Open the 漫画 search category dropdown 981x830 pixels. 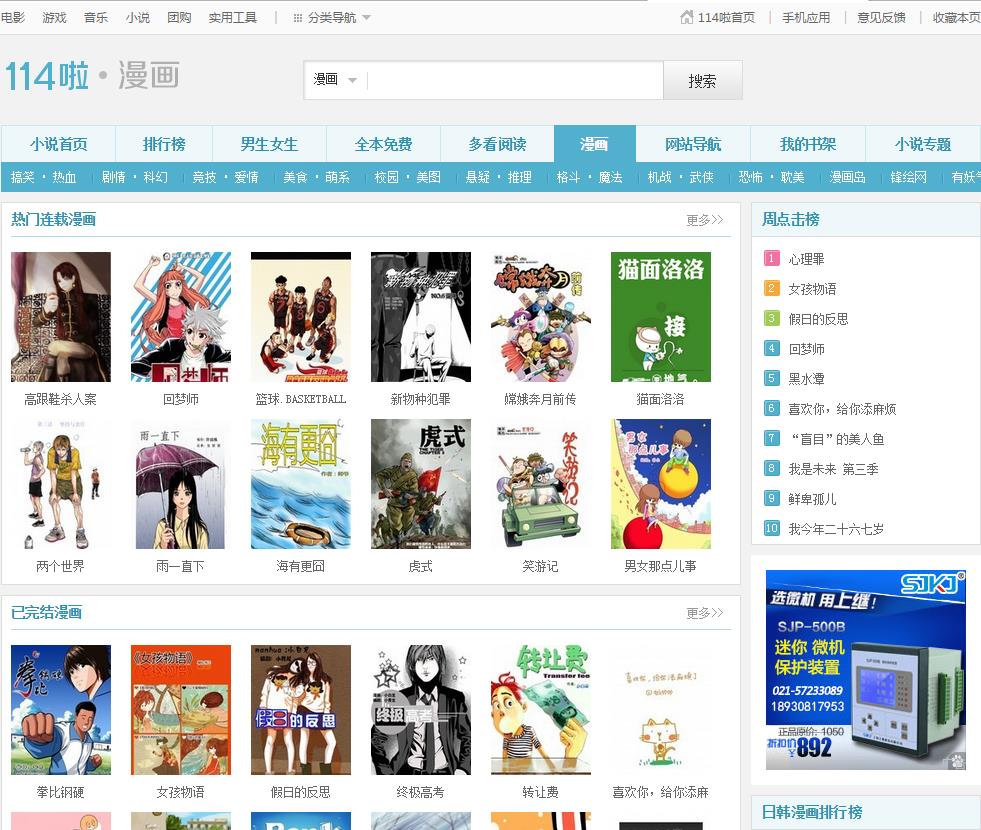coord(335,79)
